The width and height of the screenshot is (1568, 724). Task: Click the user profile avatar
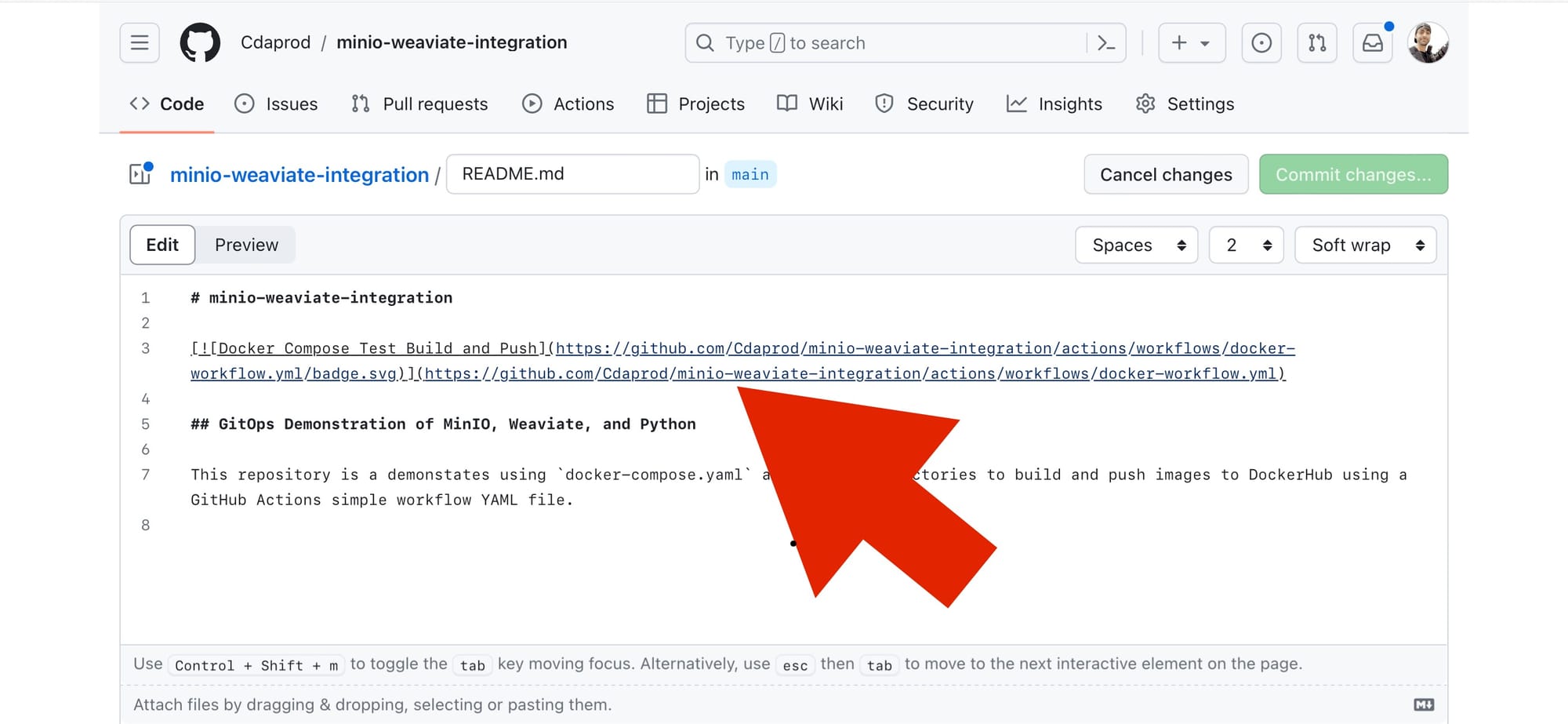click(1428, 42)
